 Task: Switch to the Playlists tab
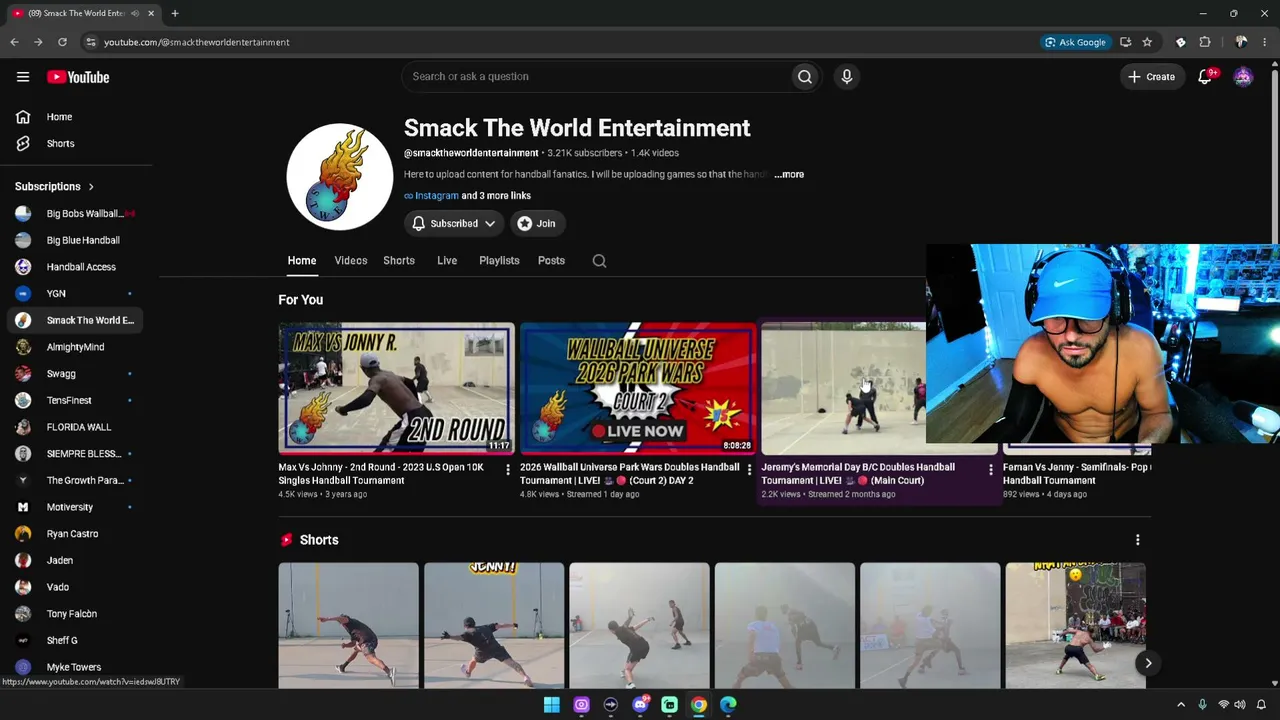(x=499, y=261)
